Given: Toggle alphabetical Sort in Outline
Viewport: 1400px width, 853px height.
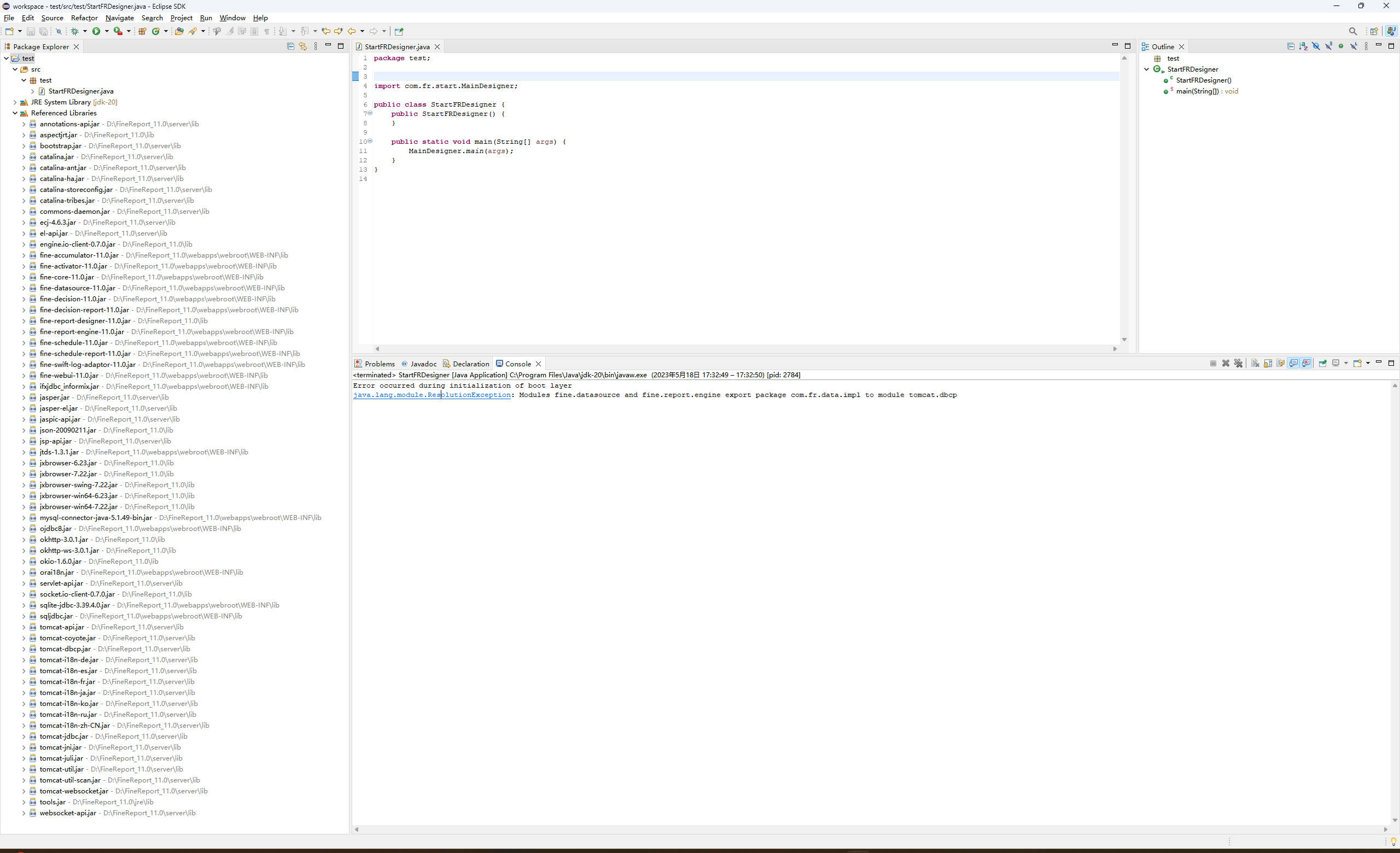Looking at the screenshot, I should tap(1303, 46).
